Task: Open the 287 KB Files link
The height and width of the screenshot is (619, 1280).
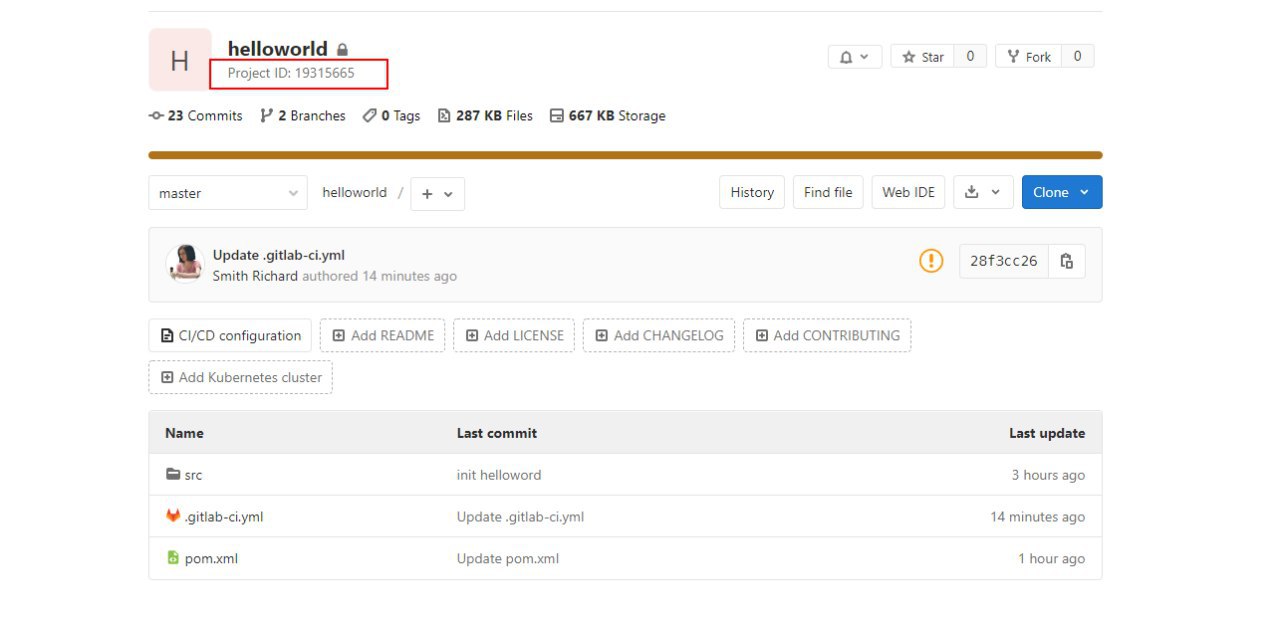Action: click(x=485, y=116)
